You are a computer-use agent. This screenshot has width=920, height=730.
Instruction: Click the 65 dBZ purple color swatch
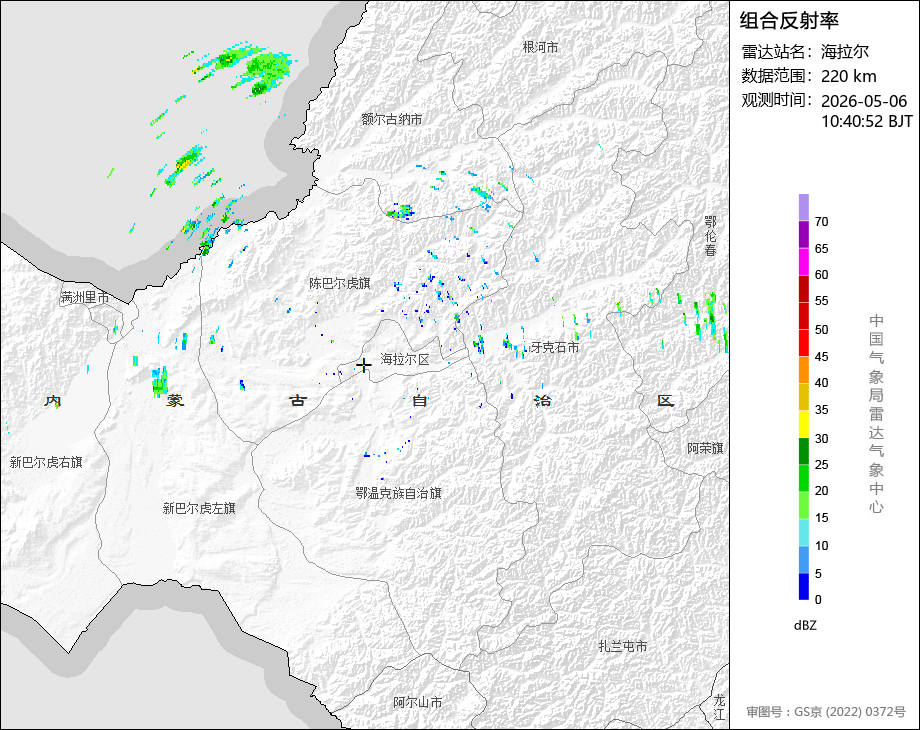point(804,234)
